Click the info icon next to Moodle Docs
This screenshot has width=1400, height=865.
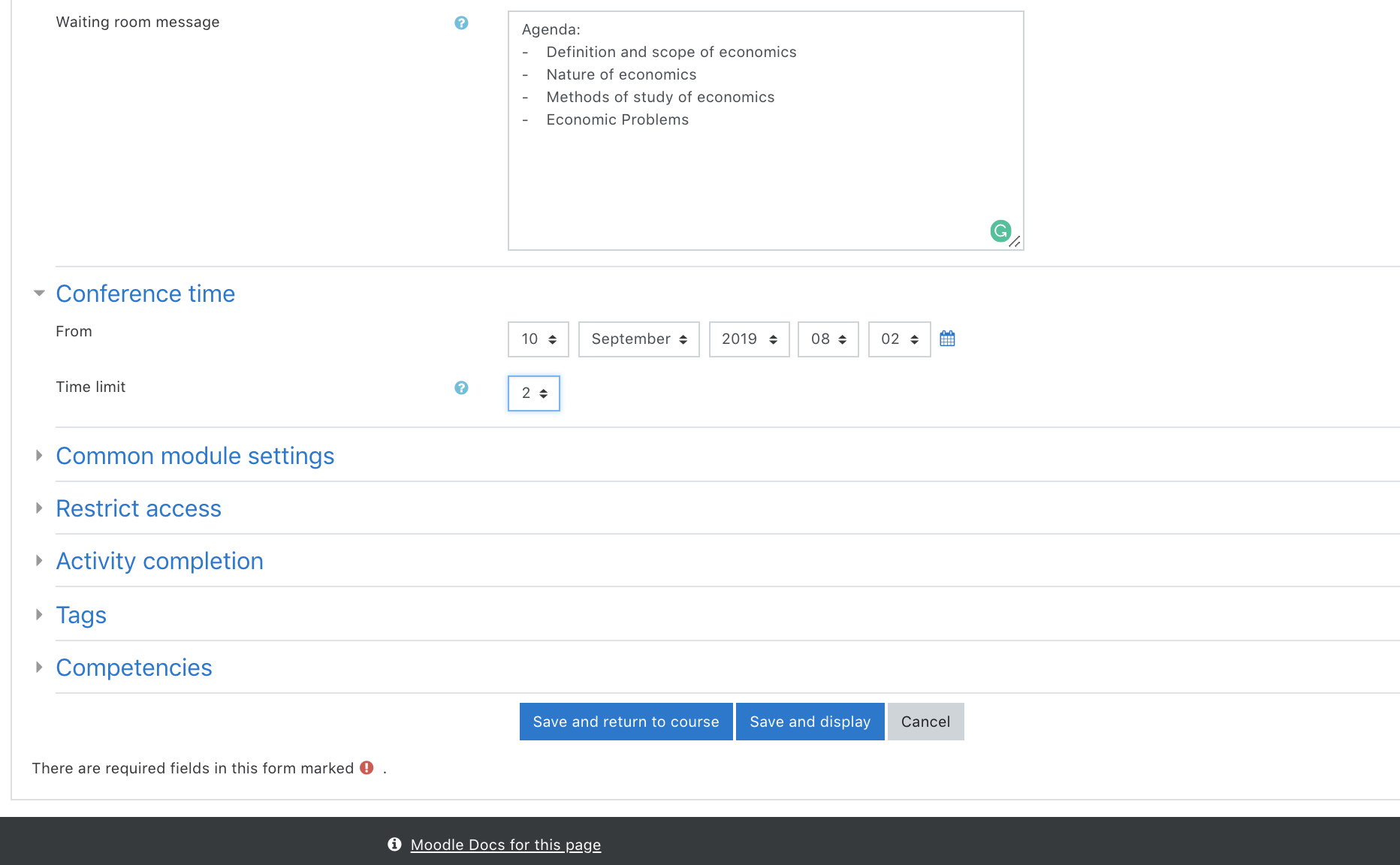pos(393,844)
